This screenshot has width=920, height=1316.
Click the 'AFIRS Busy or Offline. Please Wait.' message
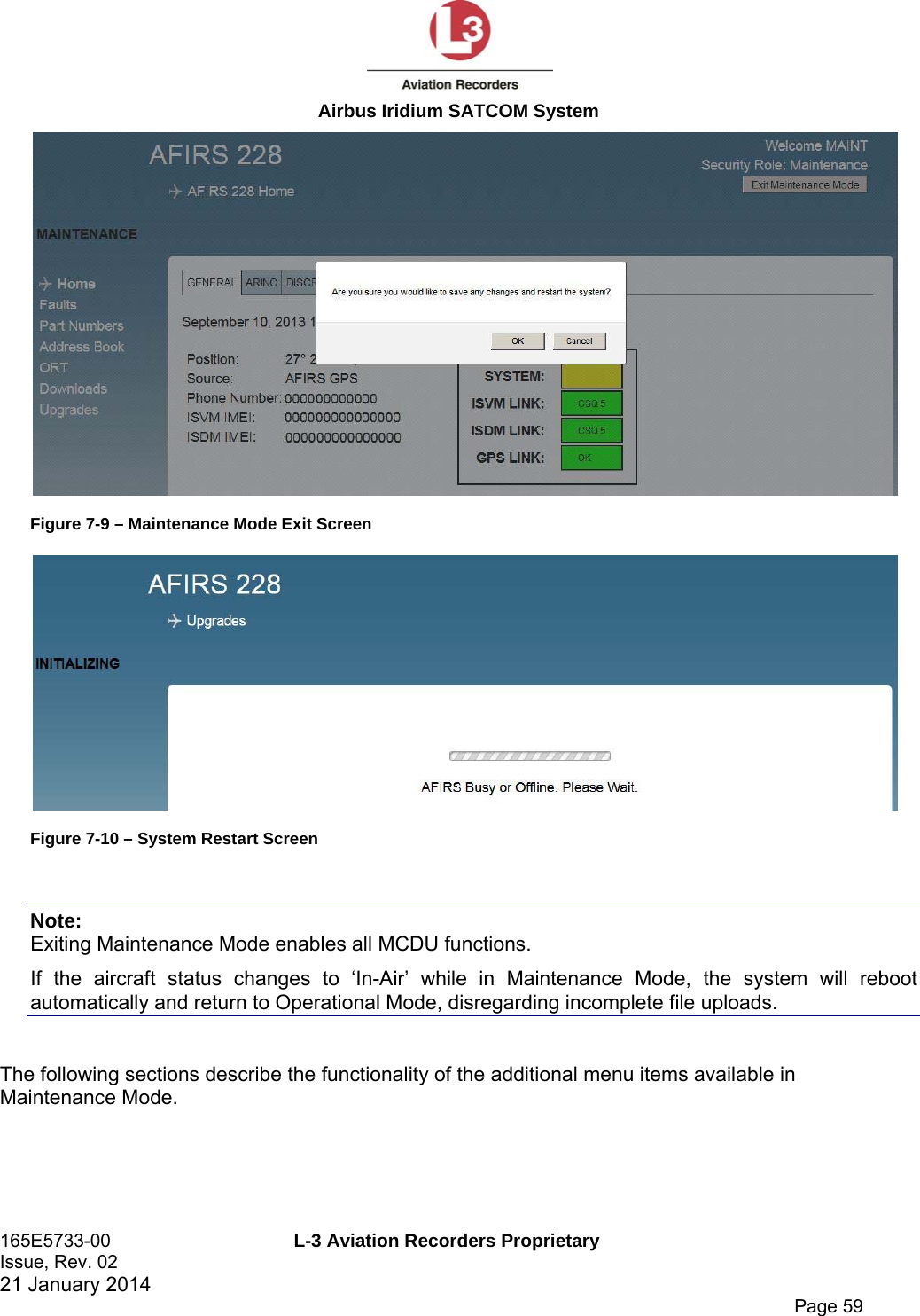529,787
